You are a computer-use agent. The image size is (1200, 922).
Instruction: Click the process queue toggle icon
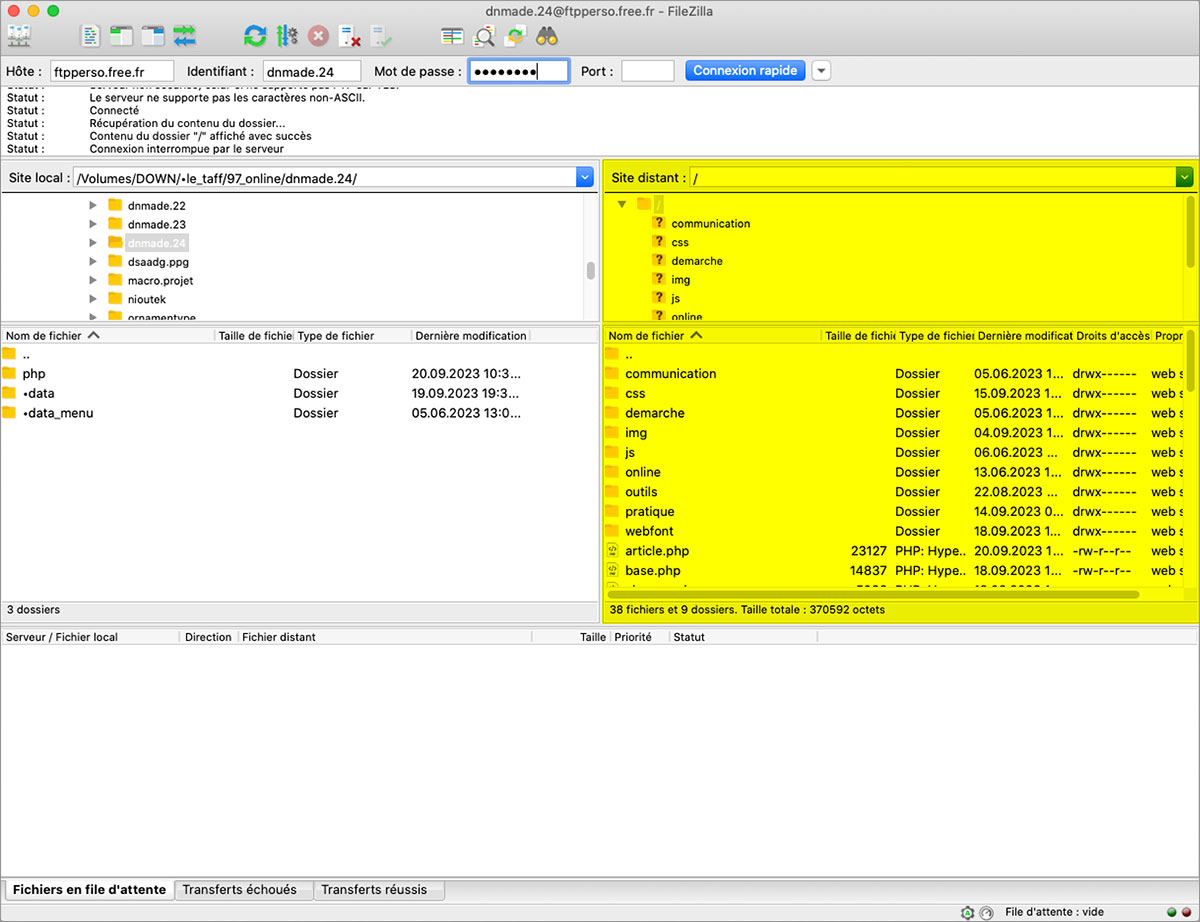[x=287, y=37]
